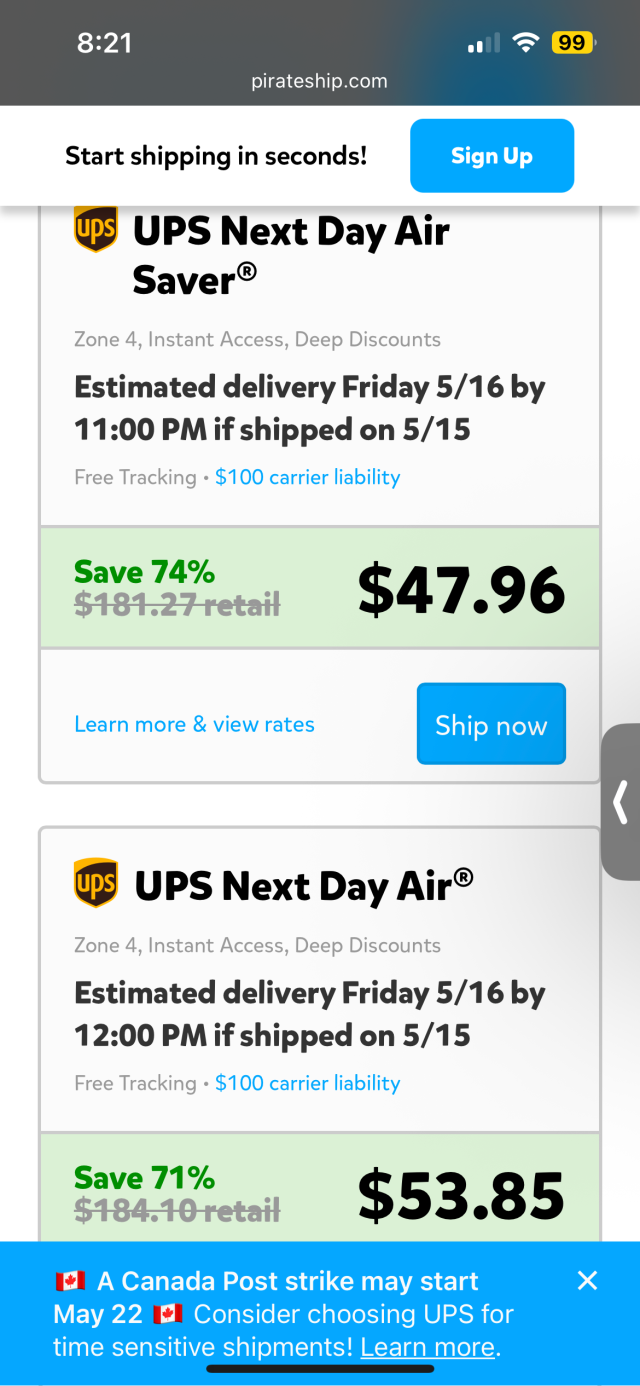Open $100 carrier liability link for Air Saver
The height and width of the screenshot is (1386, 640).
(x=307, y=477)
